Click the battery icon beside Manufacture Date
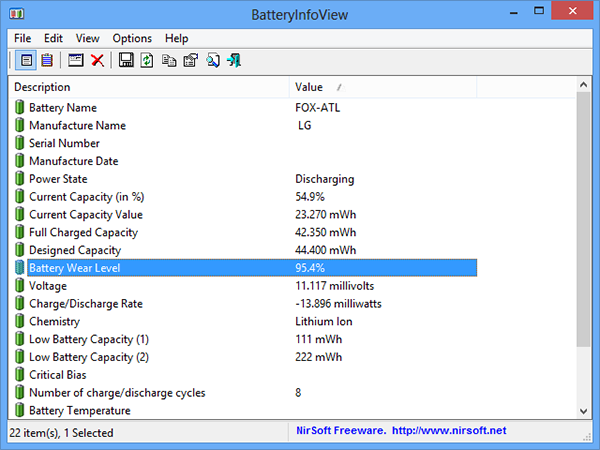Image resolution: width=600 pixels, height=450 pixels. pos(20,161)
